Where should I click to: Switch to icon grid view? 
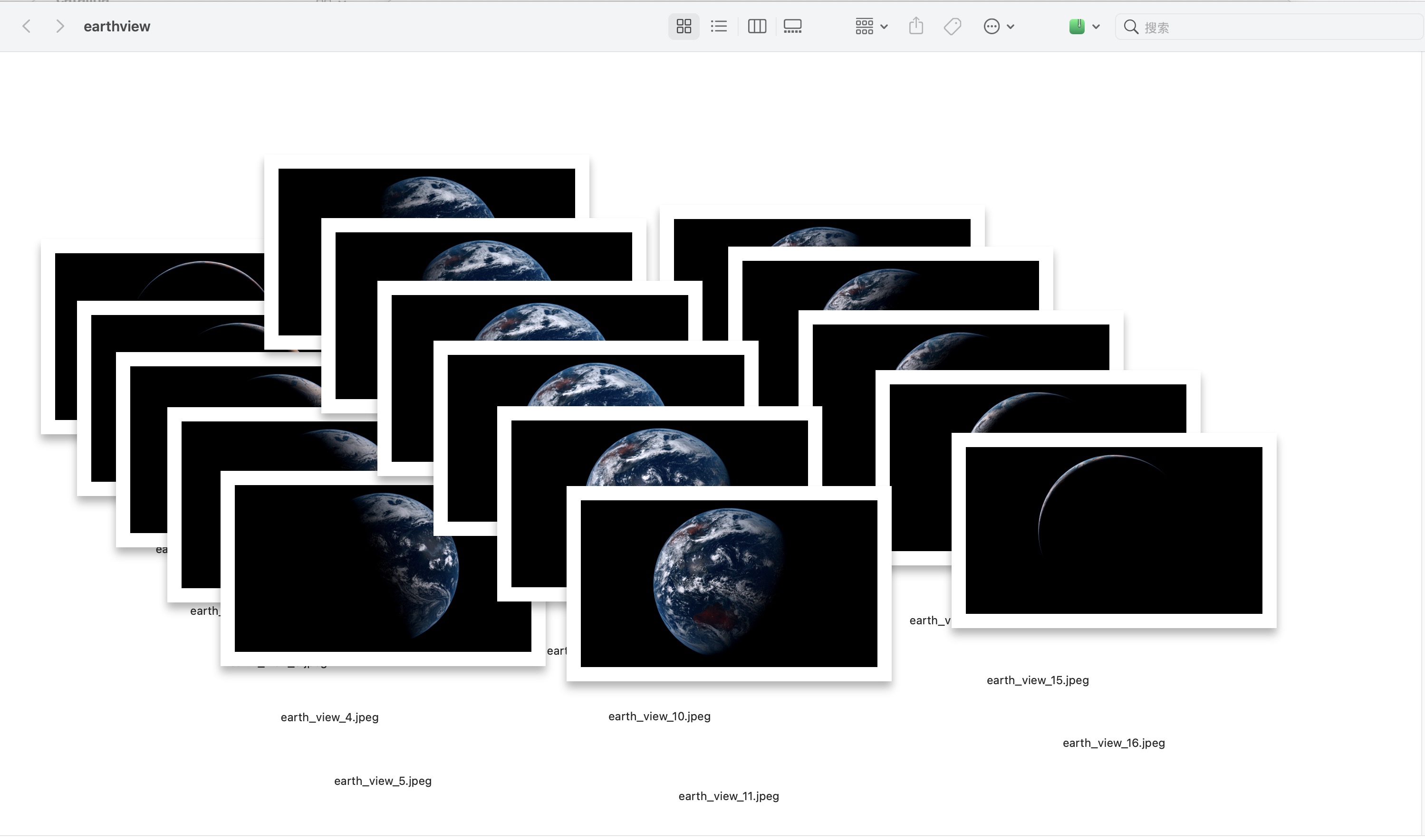[x=684, y=27]
